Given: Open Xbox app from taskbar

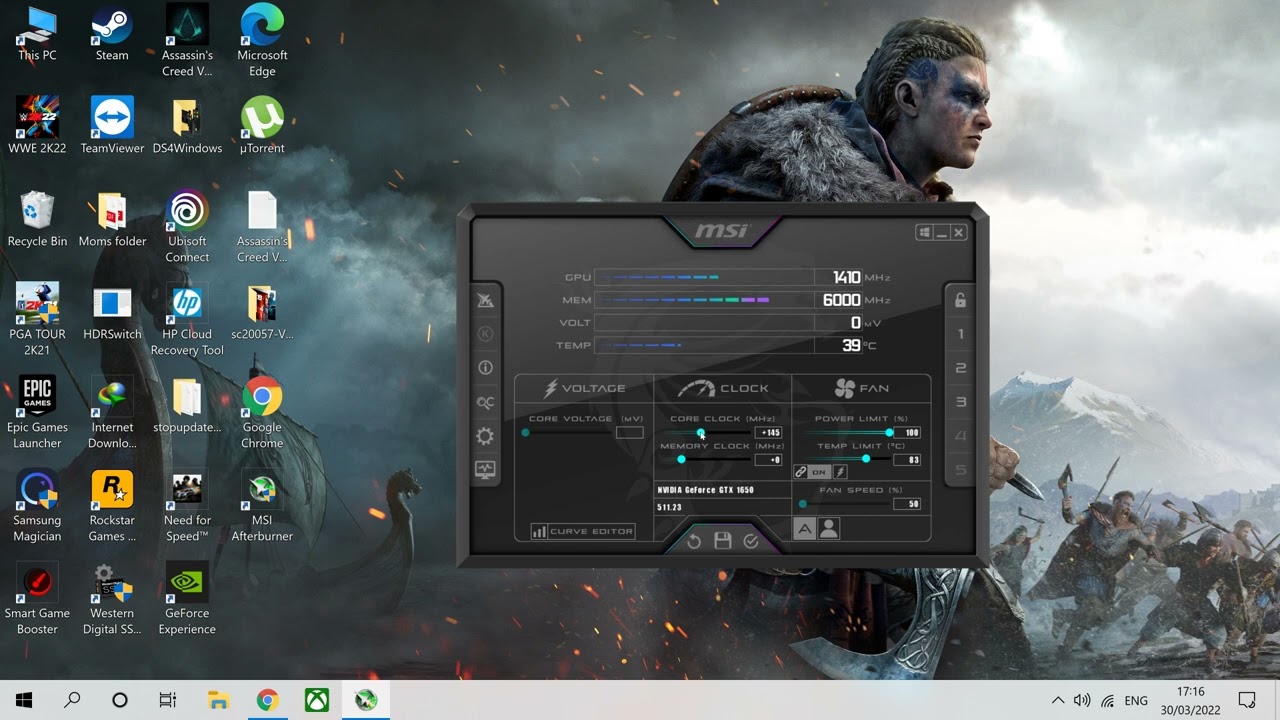Looking at the screenshot, I should tap(317, 700).
